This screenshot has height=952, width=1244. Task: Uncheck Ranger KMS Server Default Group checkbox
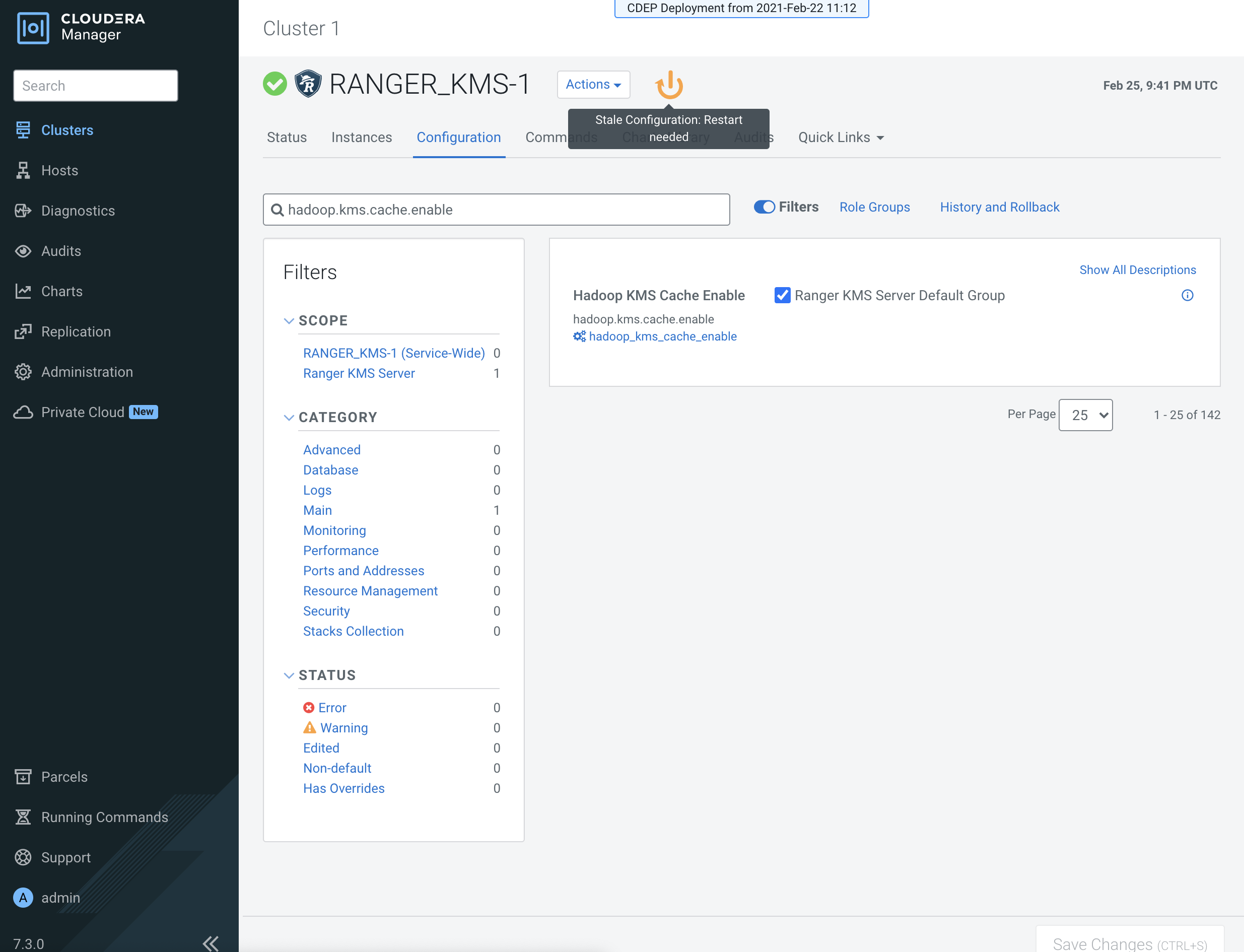(x=782, y=295)
